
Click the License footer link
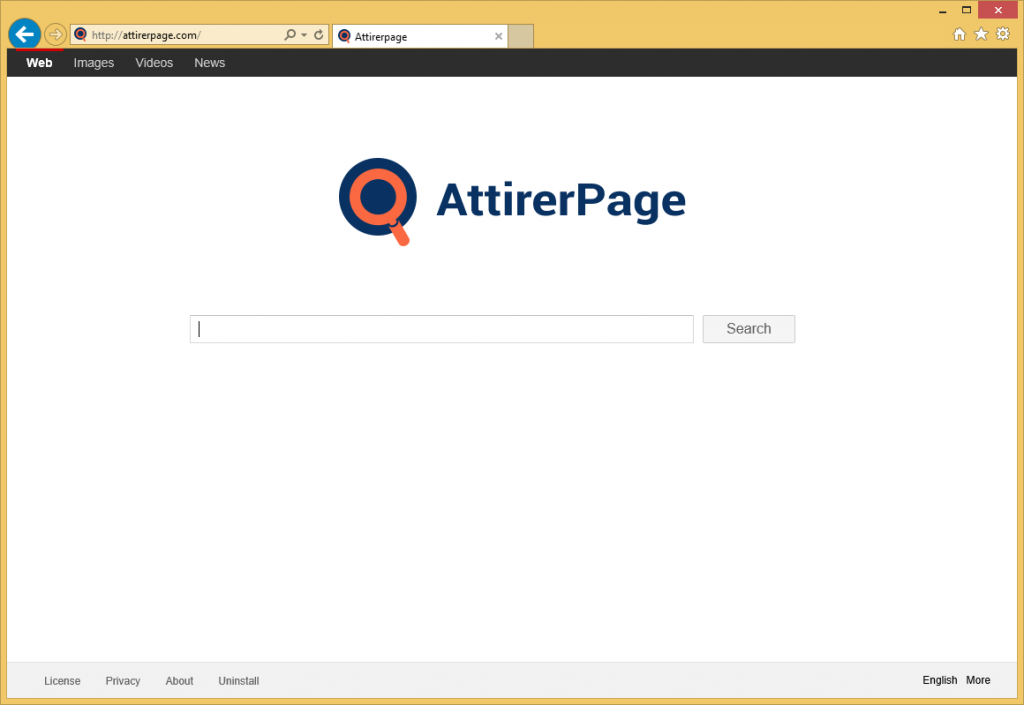click(x=62, y=681)
